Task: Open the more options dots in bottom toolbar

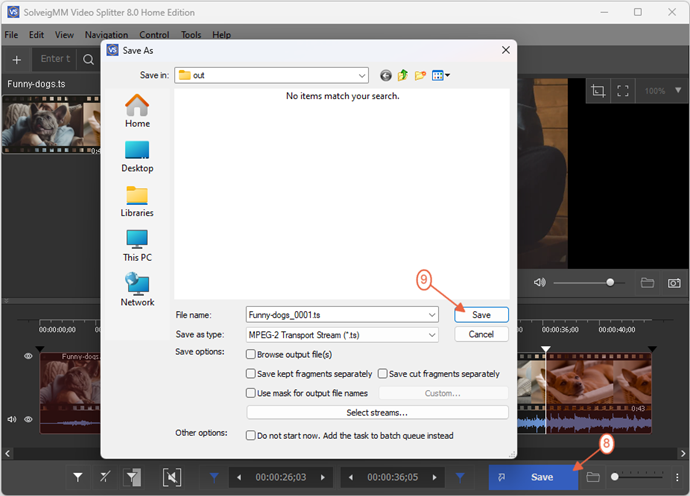Action: pos(677,477)
